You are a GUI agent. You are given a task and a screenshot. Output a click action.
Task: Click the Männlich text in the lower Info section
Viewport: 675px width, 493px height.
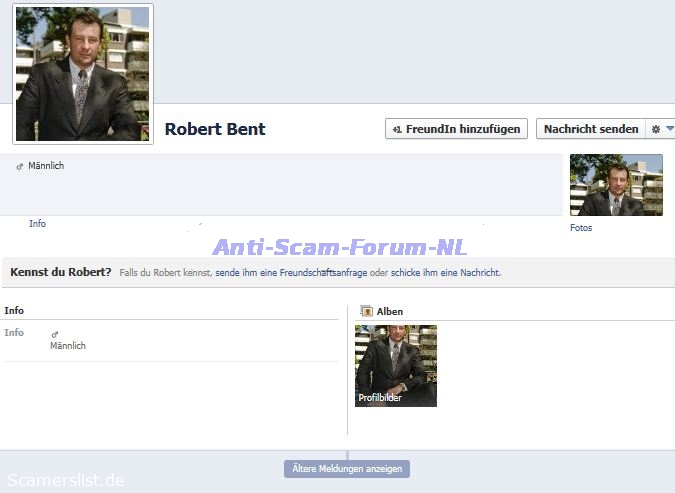tap(68, 346)
